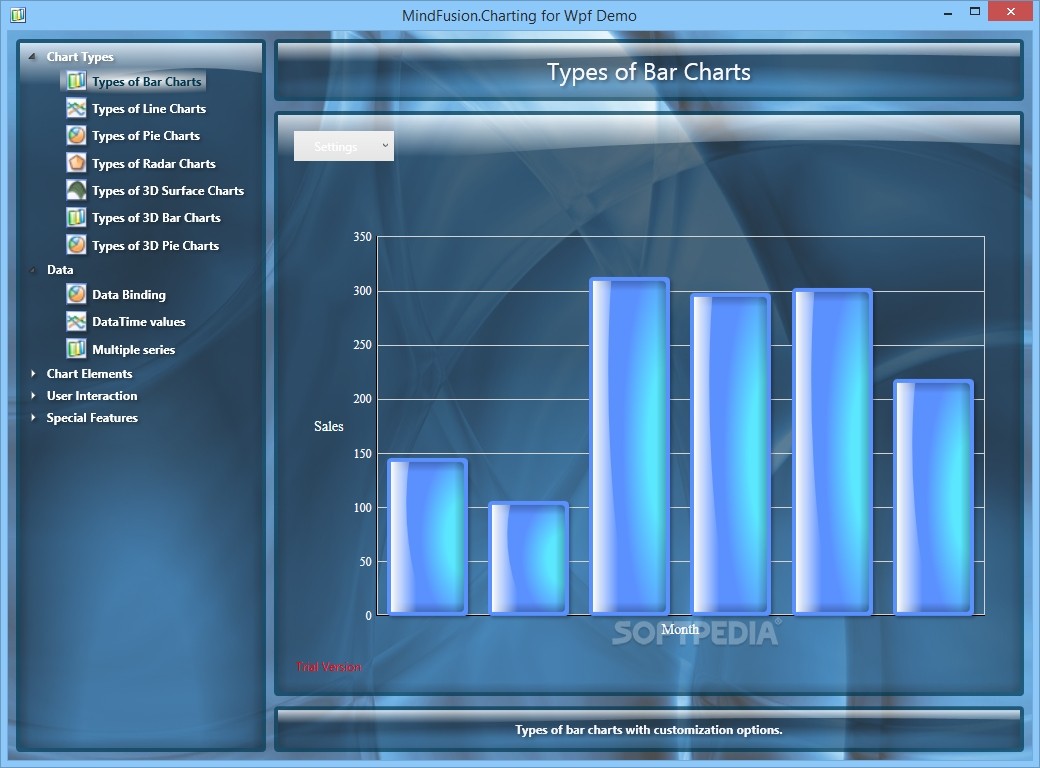Open Types of 3D Bar Charts demo

point(156,218)
